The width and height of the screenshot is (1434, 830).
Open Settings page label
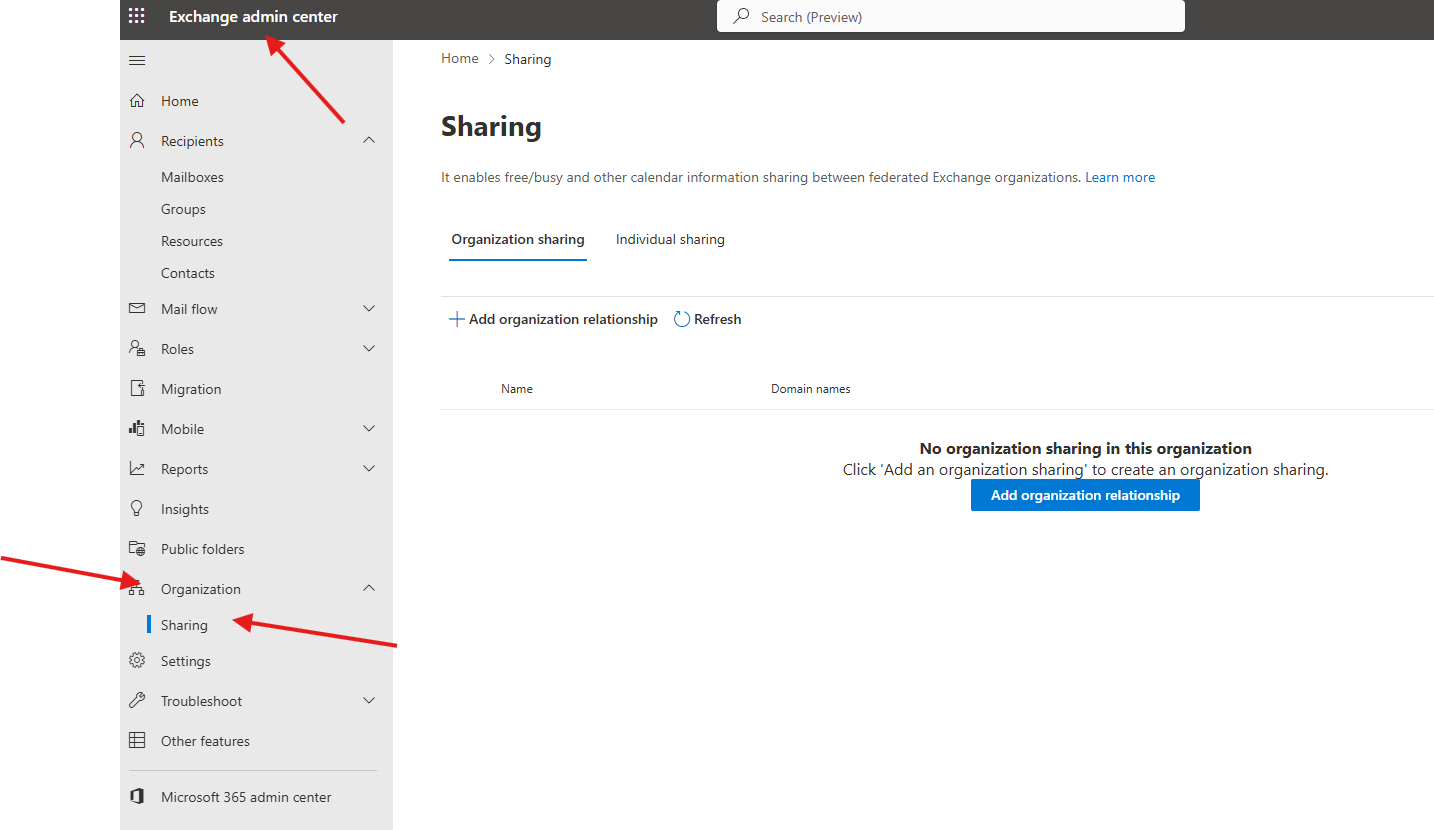[186, 661]
